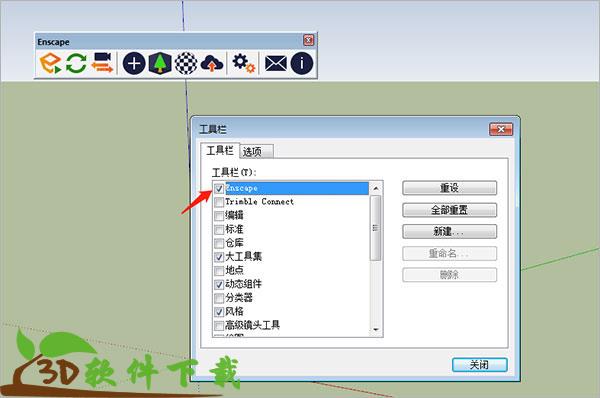Click the toolbar list scrollbar thumb
The image size is (600, 398).
[x=376, y=228]
